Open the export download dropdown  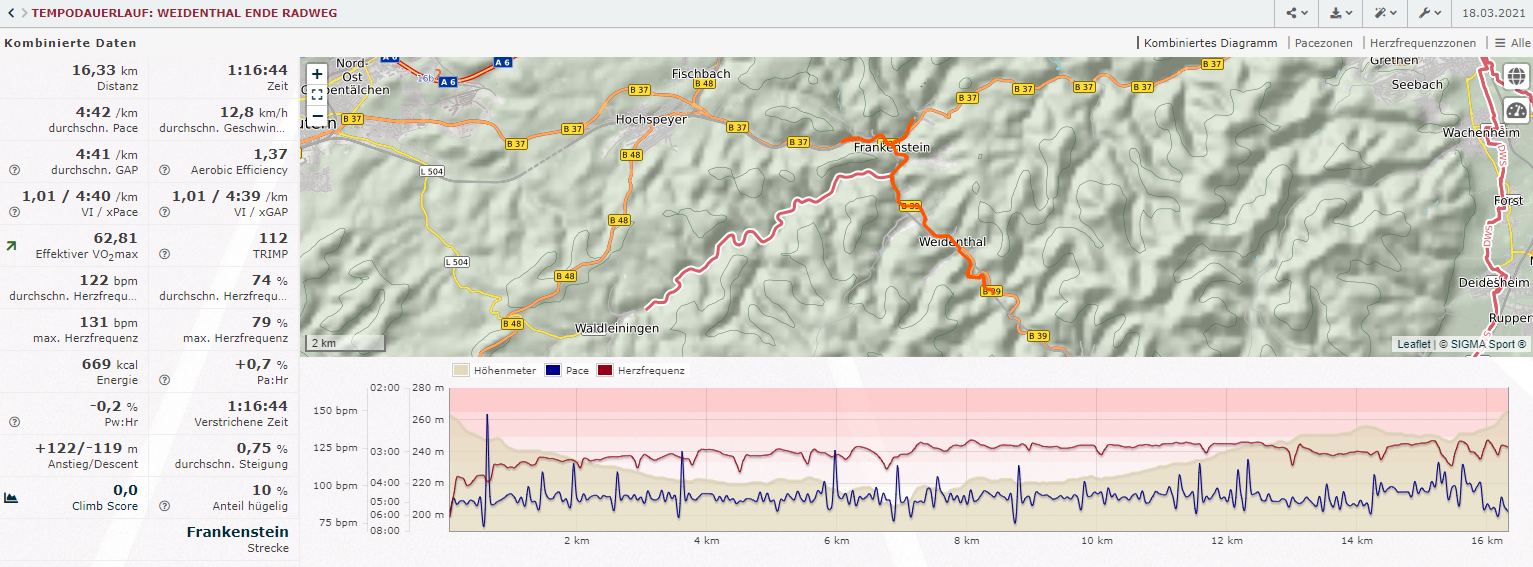tap(1341, 14)
